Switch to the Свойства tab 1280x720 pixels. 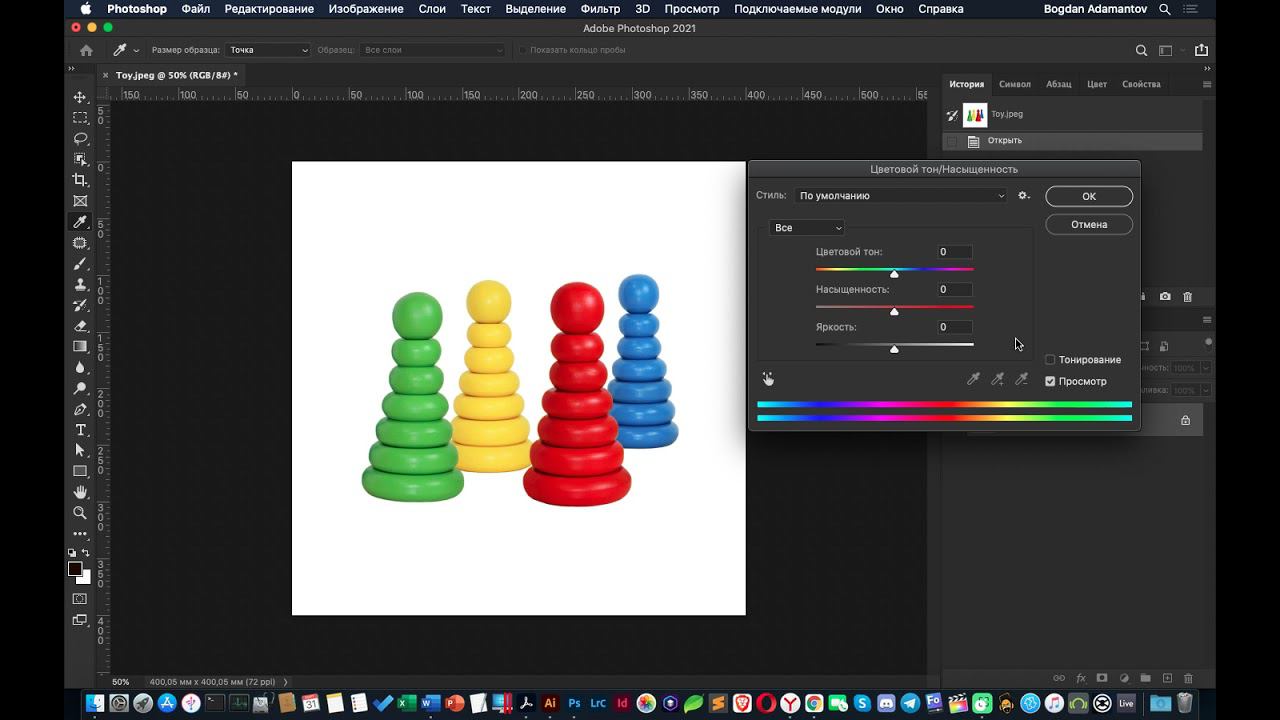(1141, 84)
